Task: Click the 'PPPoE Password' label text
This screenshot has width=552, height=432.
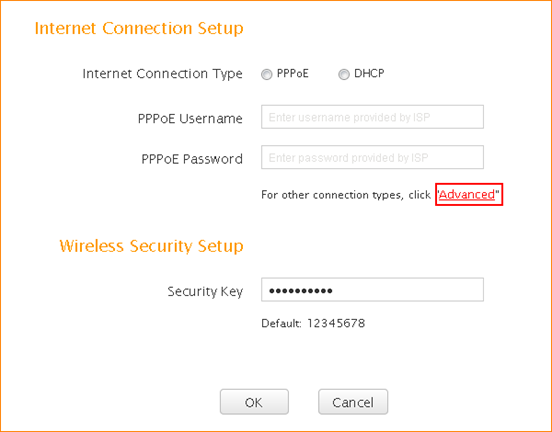Action: [192, 159]
